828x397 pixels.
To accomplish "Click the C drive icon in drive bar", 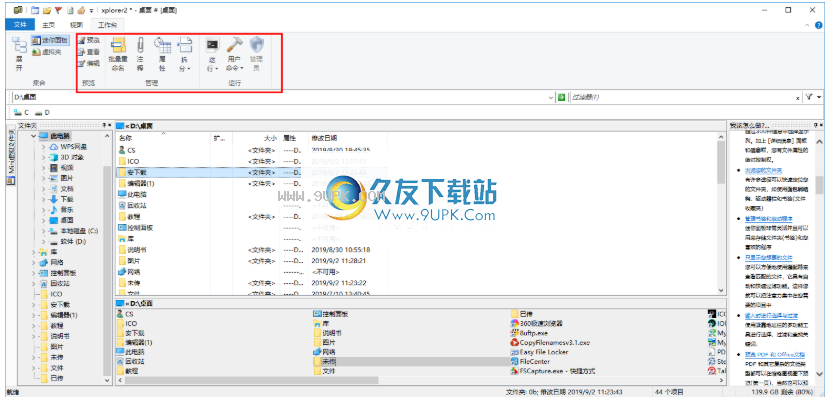I will coord(21,112).
